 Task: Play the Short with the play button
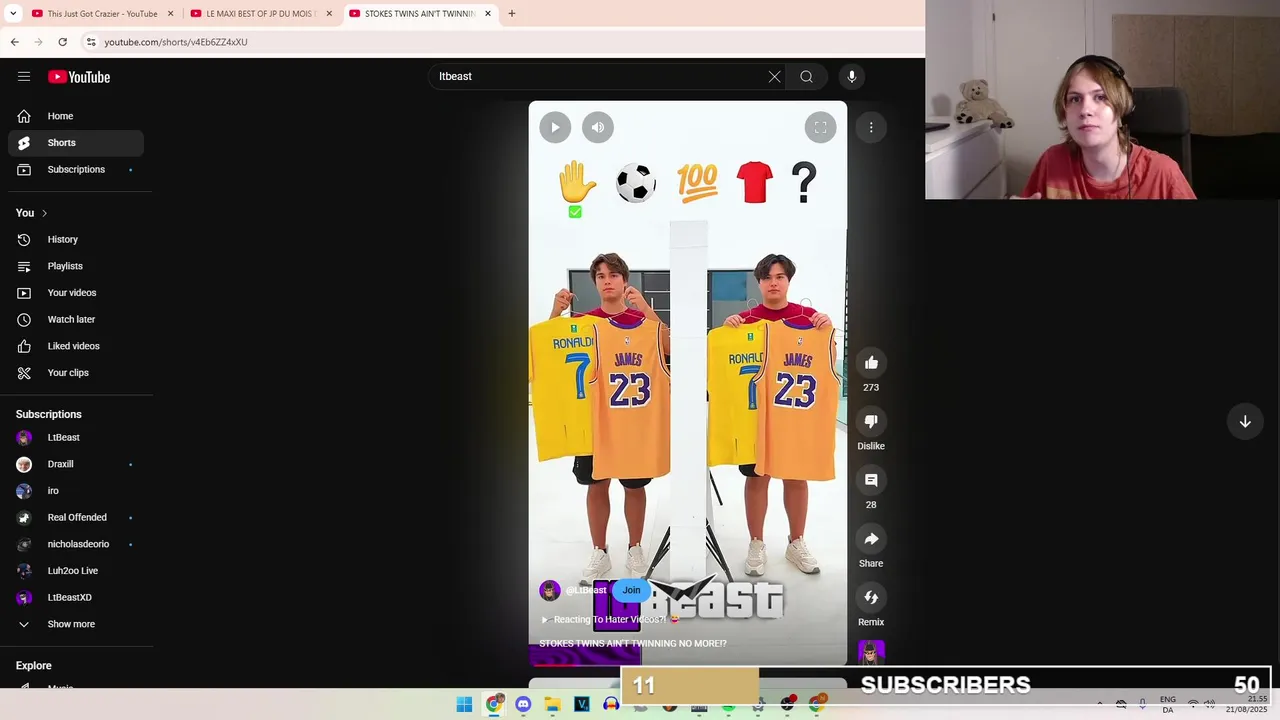(555, 127)
